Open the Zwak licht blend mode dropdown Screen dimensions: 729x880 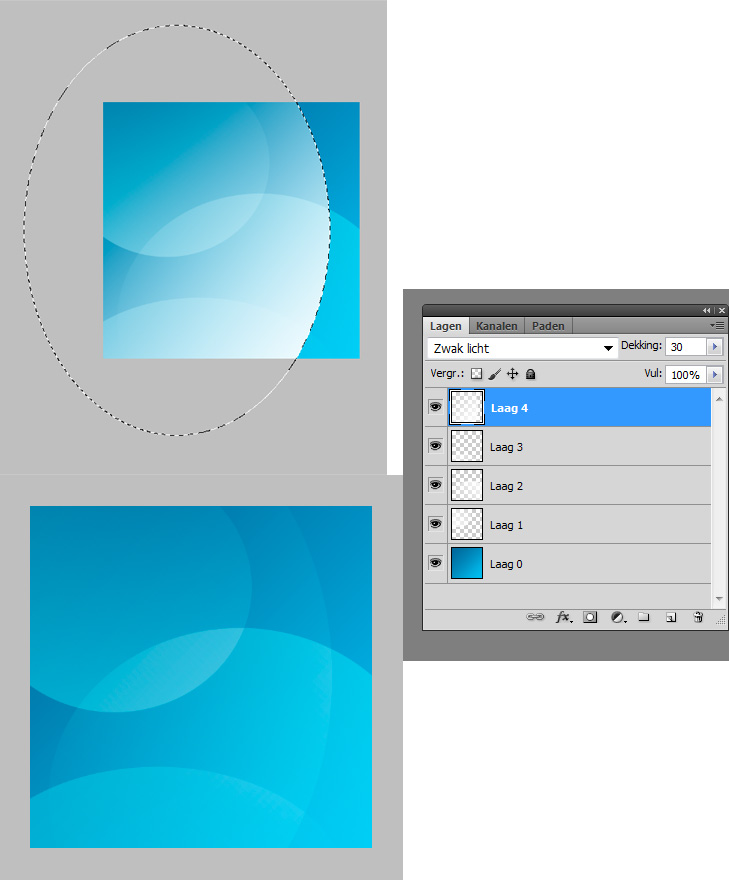point(522,349)
